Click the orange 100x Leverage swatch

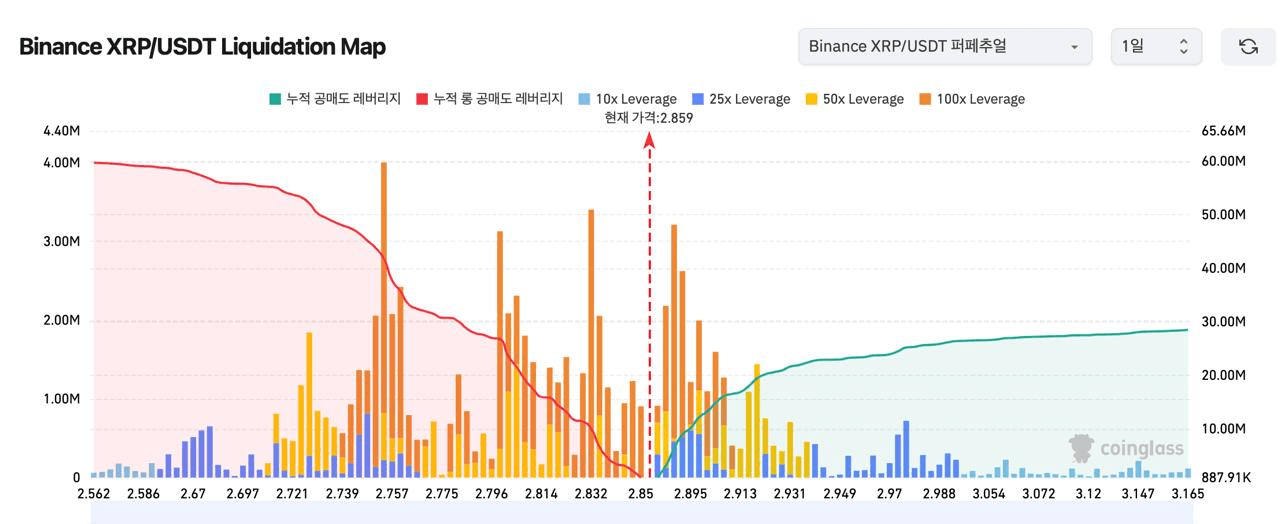click(x=925, y=99)
